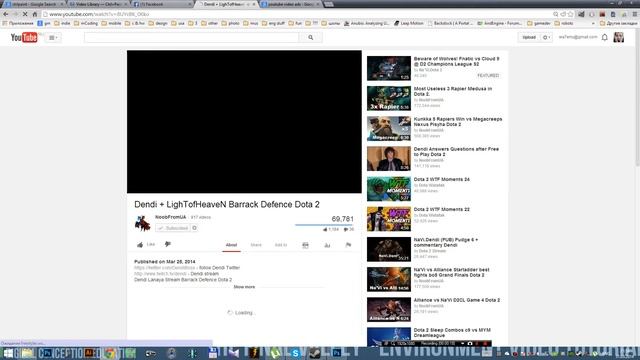
Task: Switch to the Video Library tab
Action: (x=98, y=4)
